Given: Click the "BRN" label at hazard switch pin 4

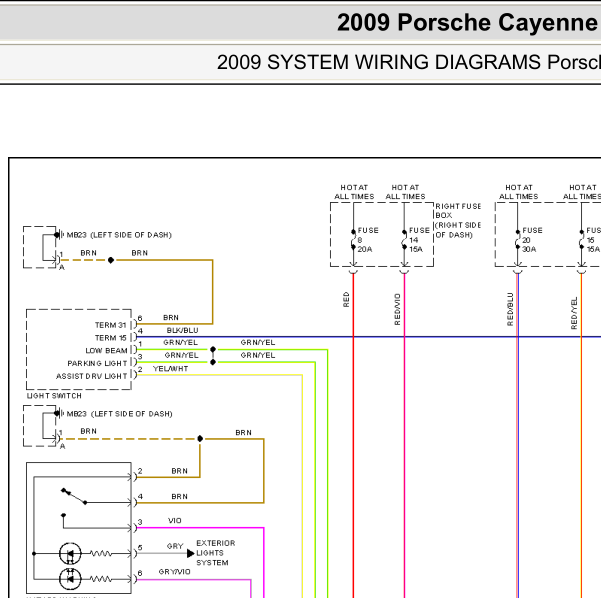Looking at the screenshot, I should (x=179, y=496).
